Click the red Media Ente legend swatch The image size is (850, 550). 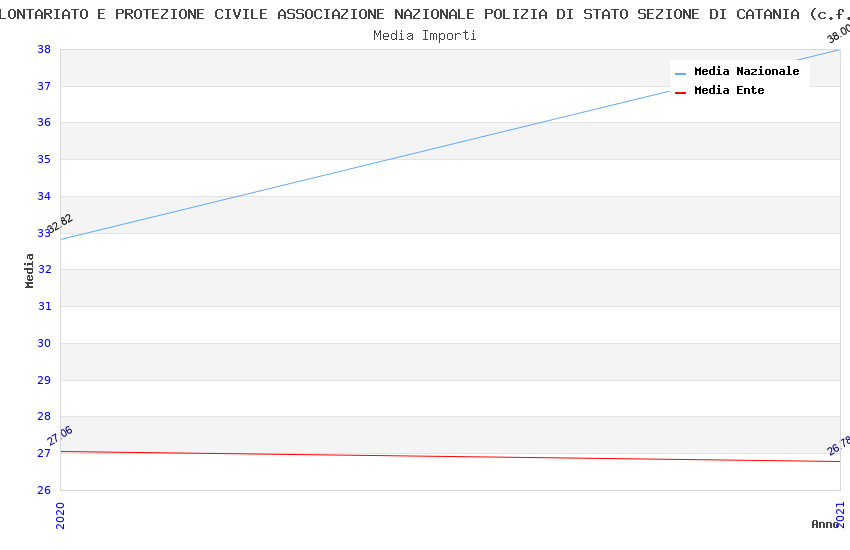click(x=680, y=93)
